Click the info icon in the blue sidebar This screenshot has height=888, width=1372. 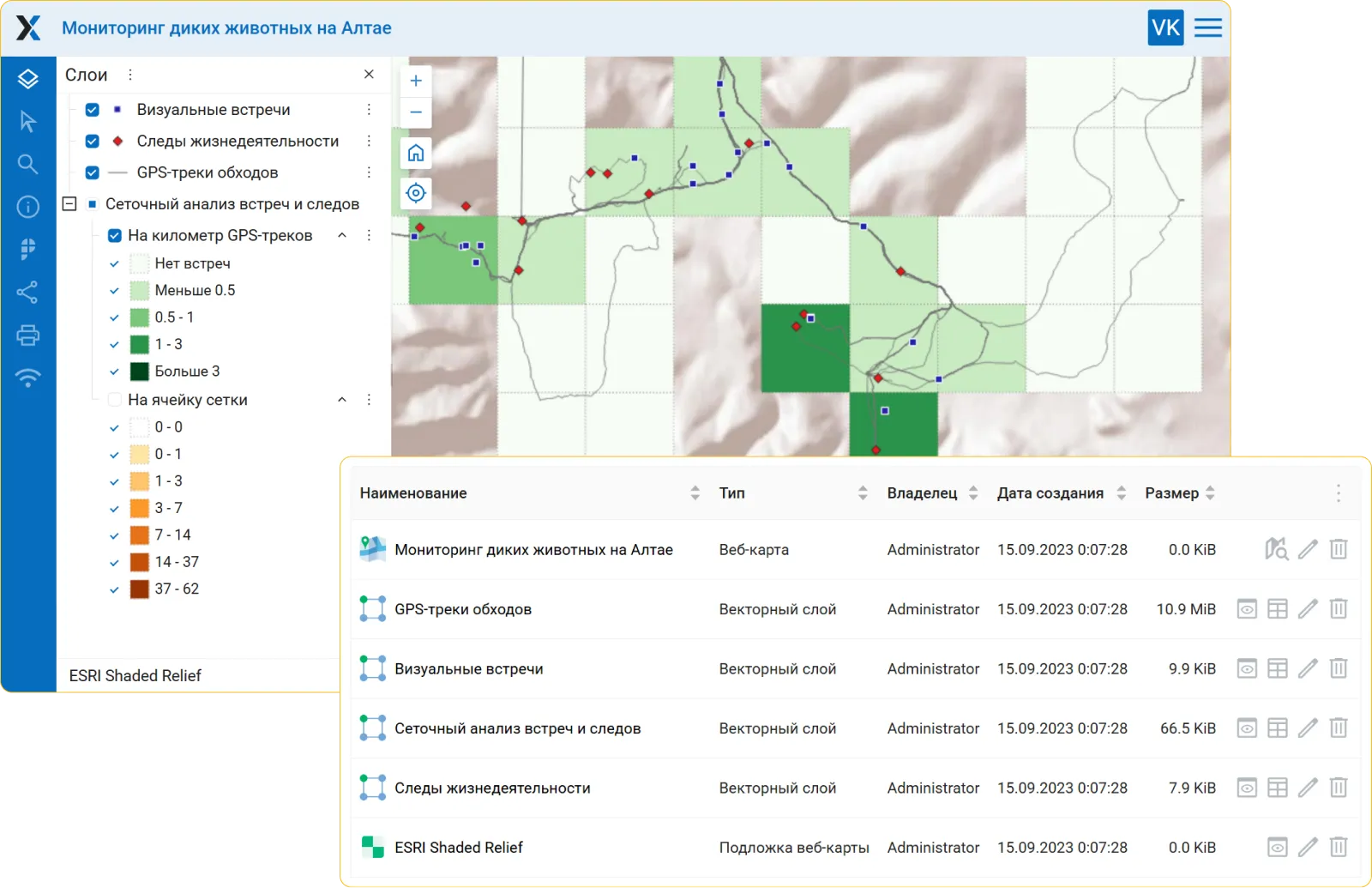pyautogui.click(x=27, y=207)
